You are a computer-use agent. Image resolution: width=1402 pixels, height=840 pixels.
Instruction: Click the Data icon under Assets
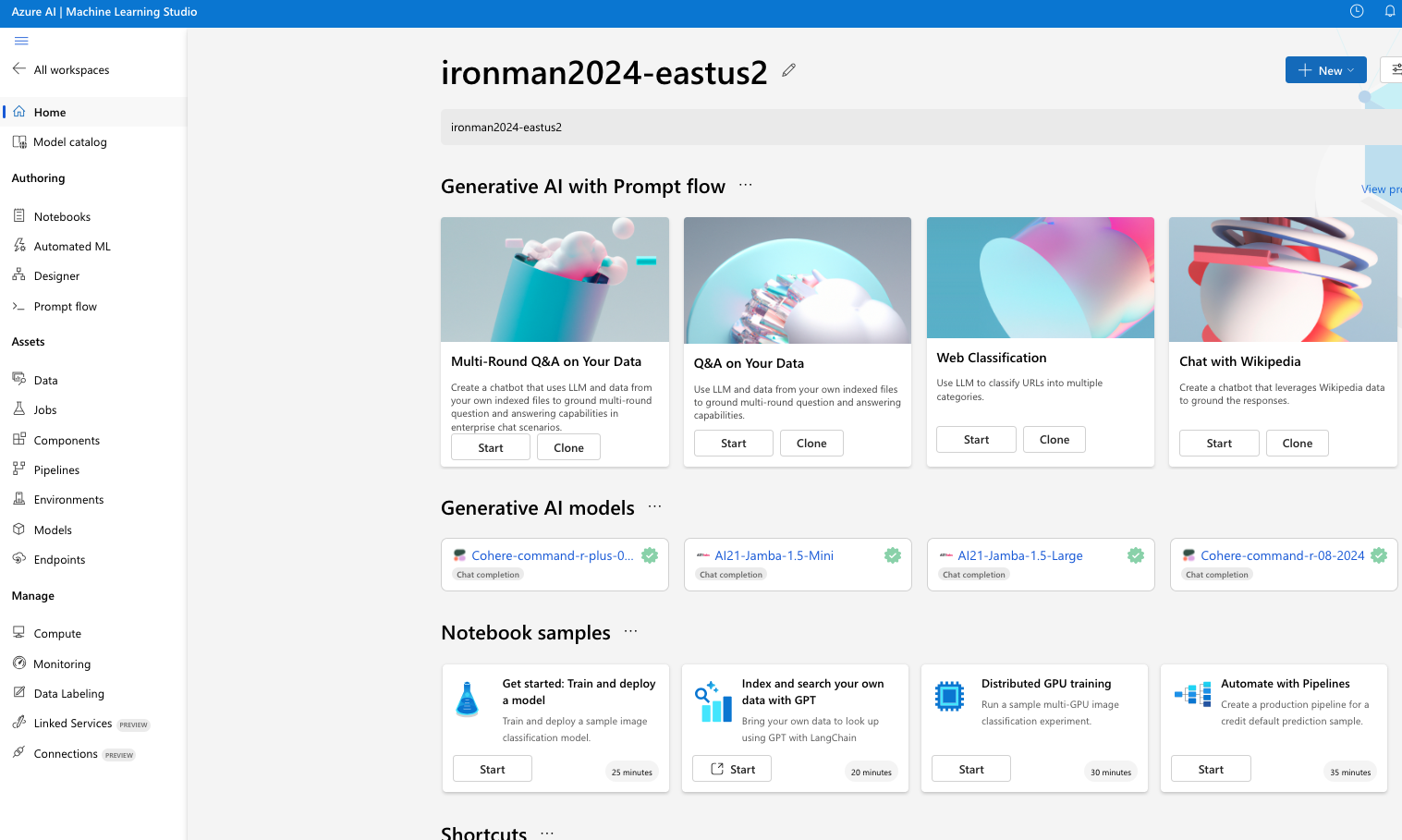19,379
